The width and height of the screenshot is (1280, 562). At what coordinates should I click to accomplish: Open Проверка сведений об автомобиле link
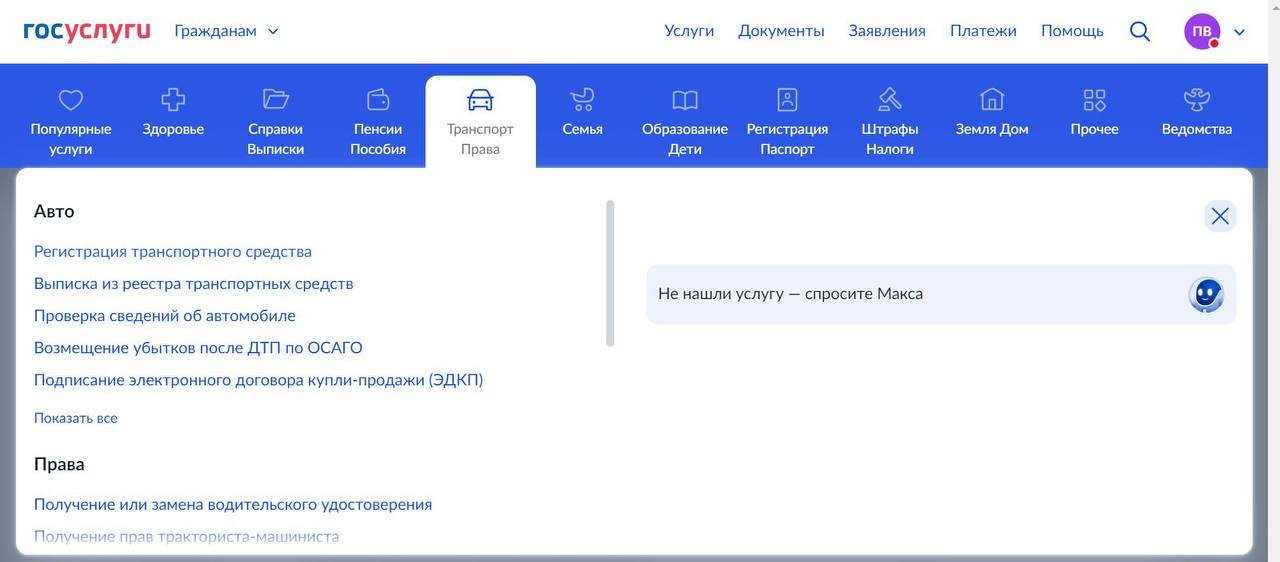click(x=165, y=316)
